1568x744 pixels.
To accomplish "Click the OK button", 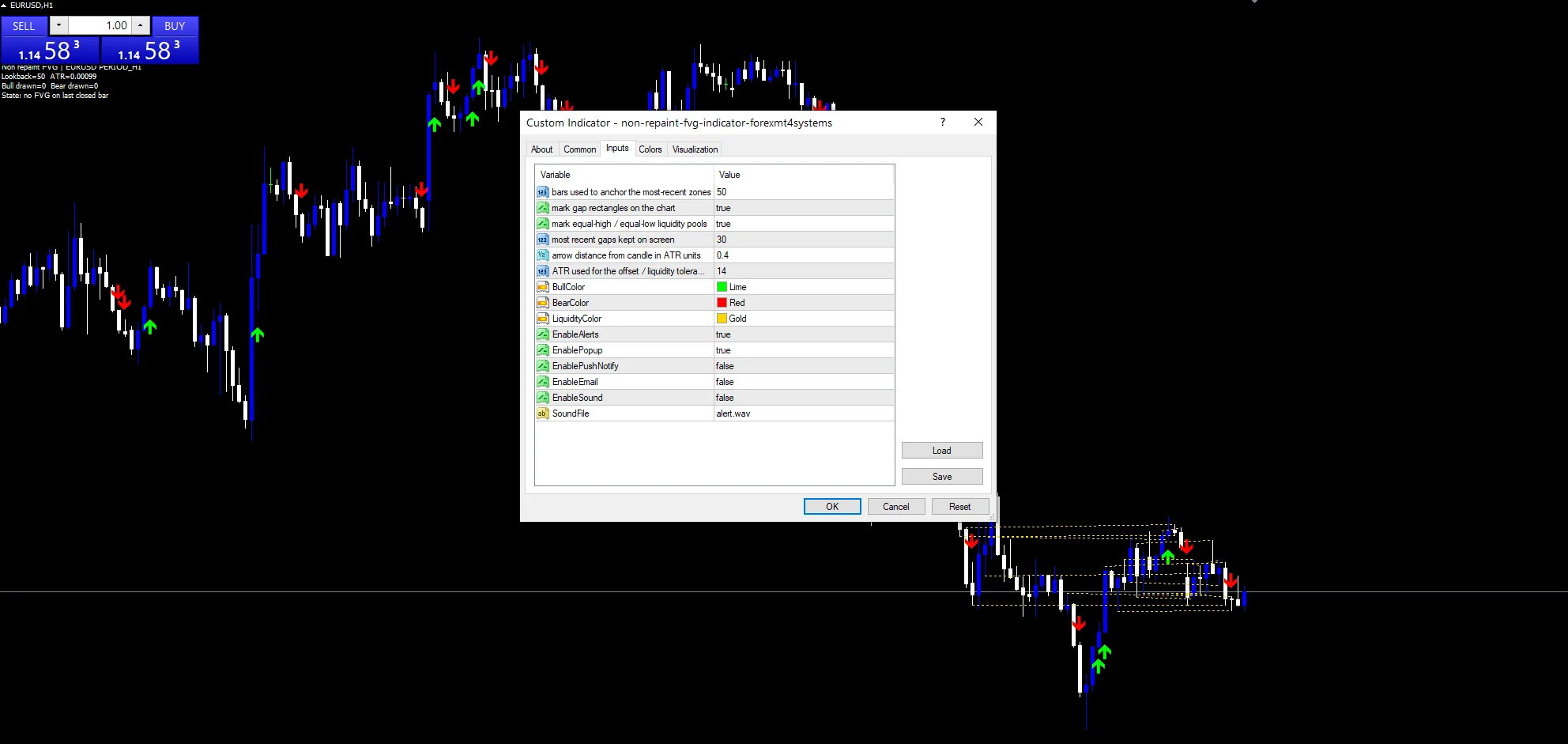I will [x=832, y=507].
